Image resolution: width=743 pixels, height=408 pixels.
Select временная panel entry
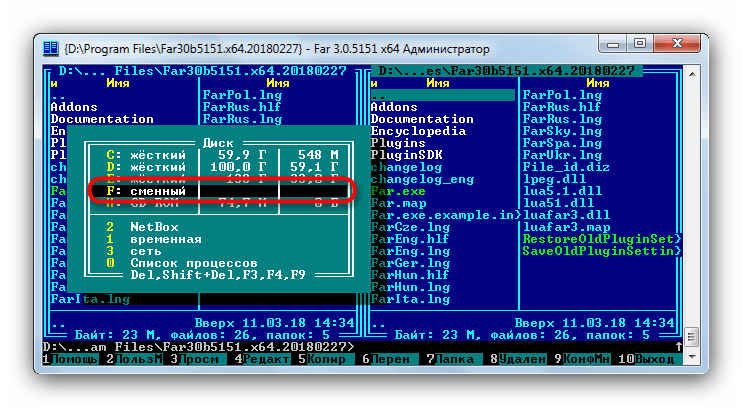154,239
